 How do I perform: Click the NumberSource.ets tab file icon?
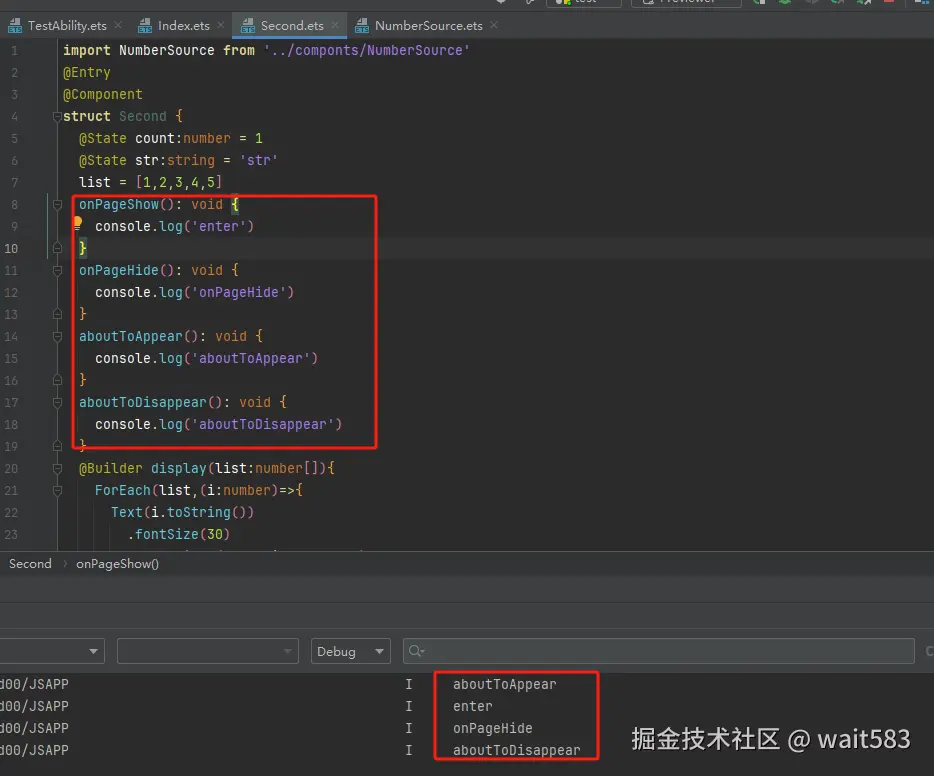coord(360,26)
